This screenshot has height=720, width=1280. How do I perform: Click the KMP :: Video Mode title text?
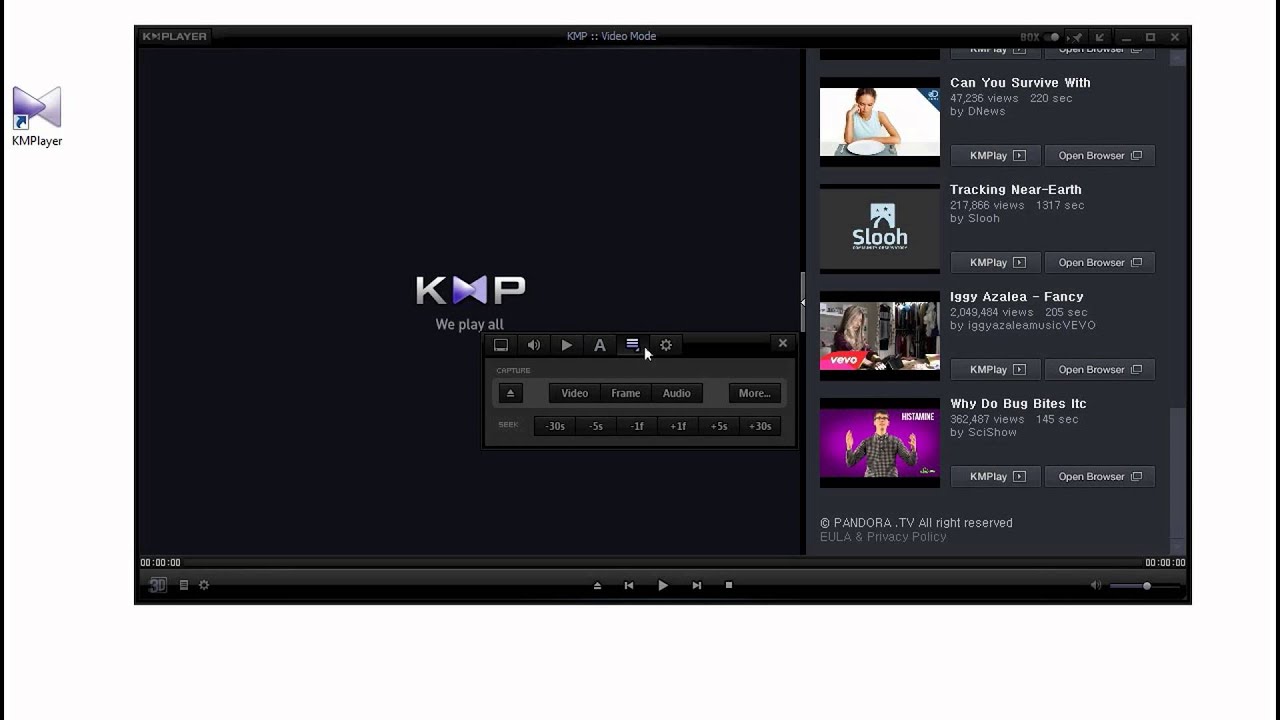[x=611, y=37]
